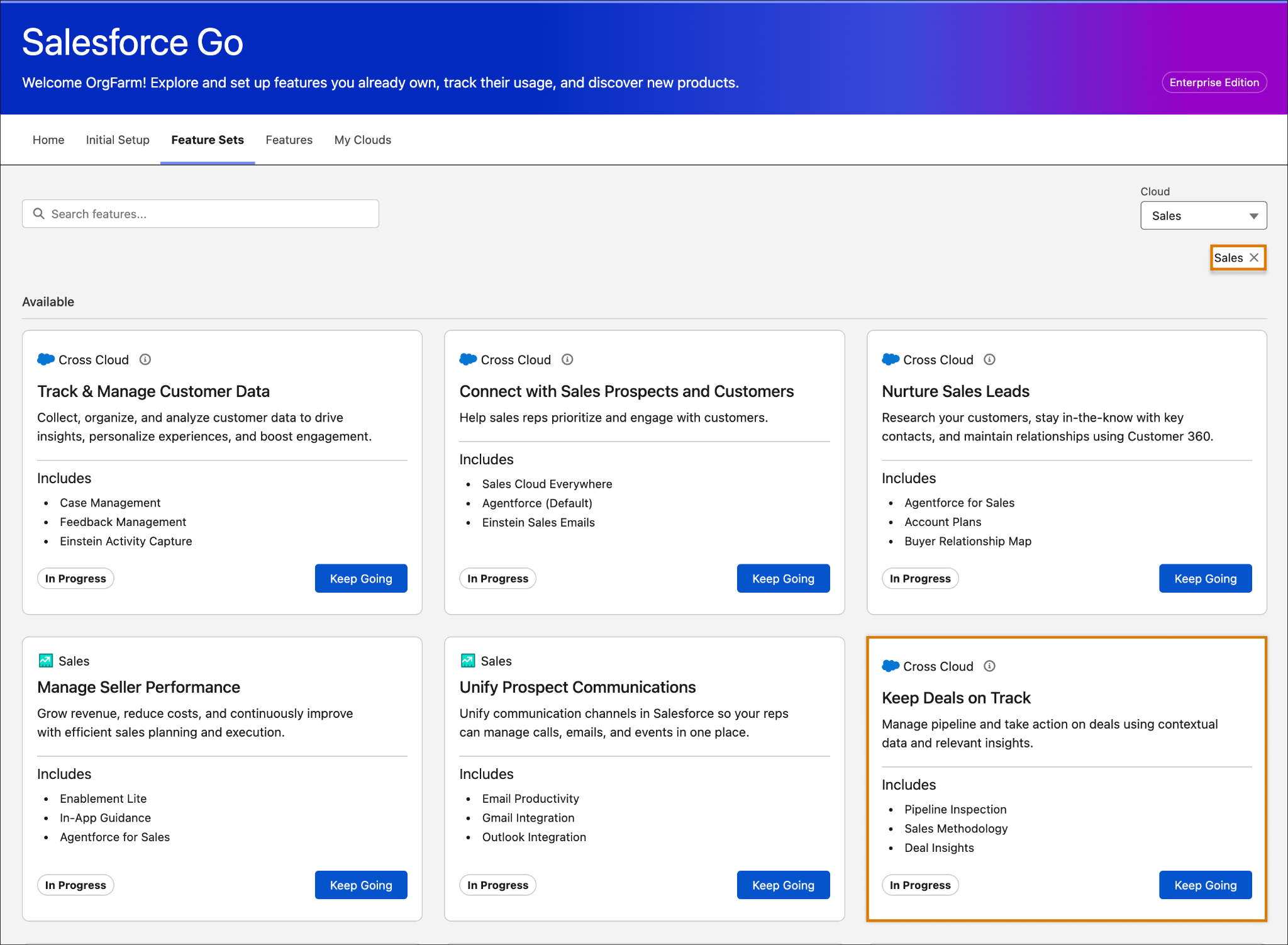Click the Feedback Management list item

click(123, 522)
